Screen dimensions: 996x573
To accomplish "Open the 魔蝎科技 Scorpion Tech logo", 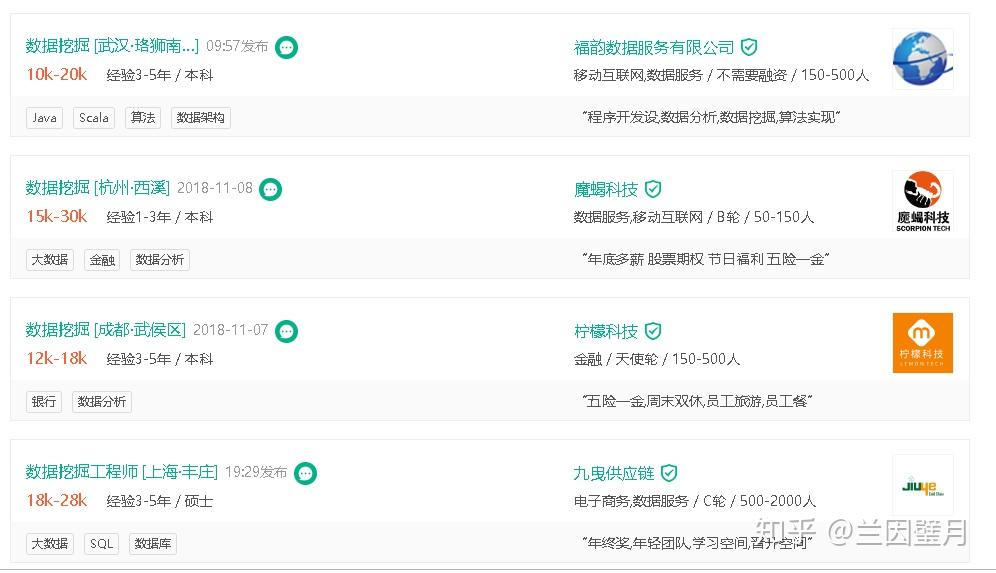I will (x=922, y=201).
